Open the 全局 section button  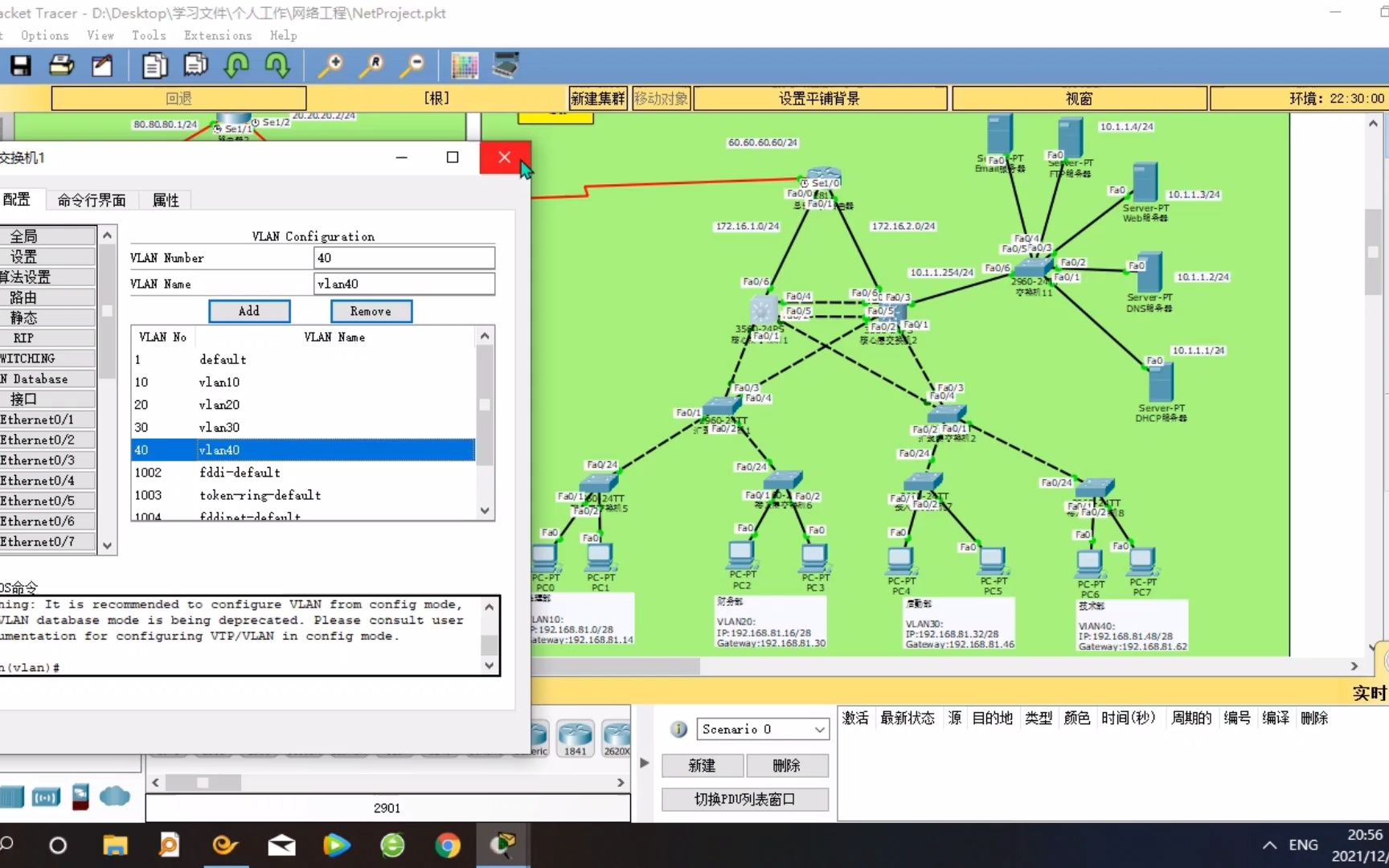pos(47,236)
